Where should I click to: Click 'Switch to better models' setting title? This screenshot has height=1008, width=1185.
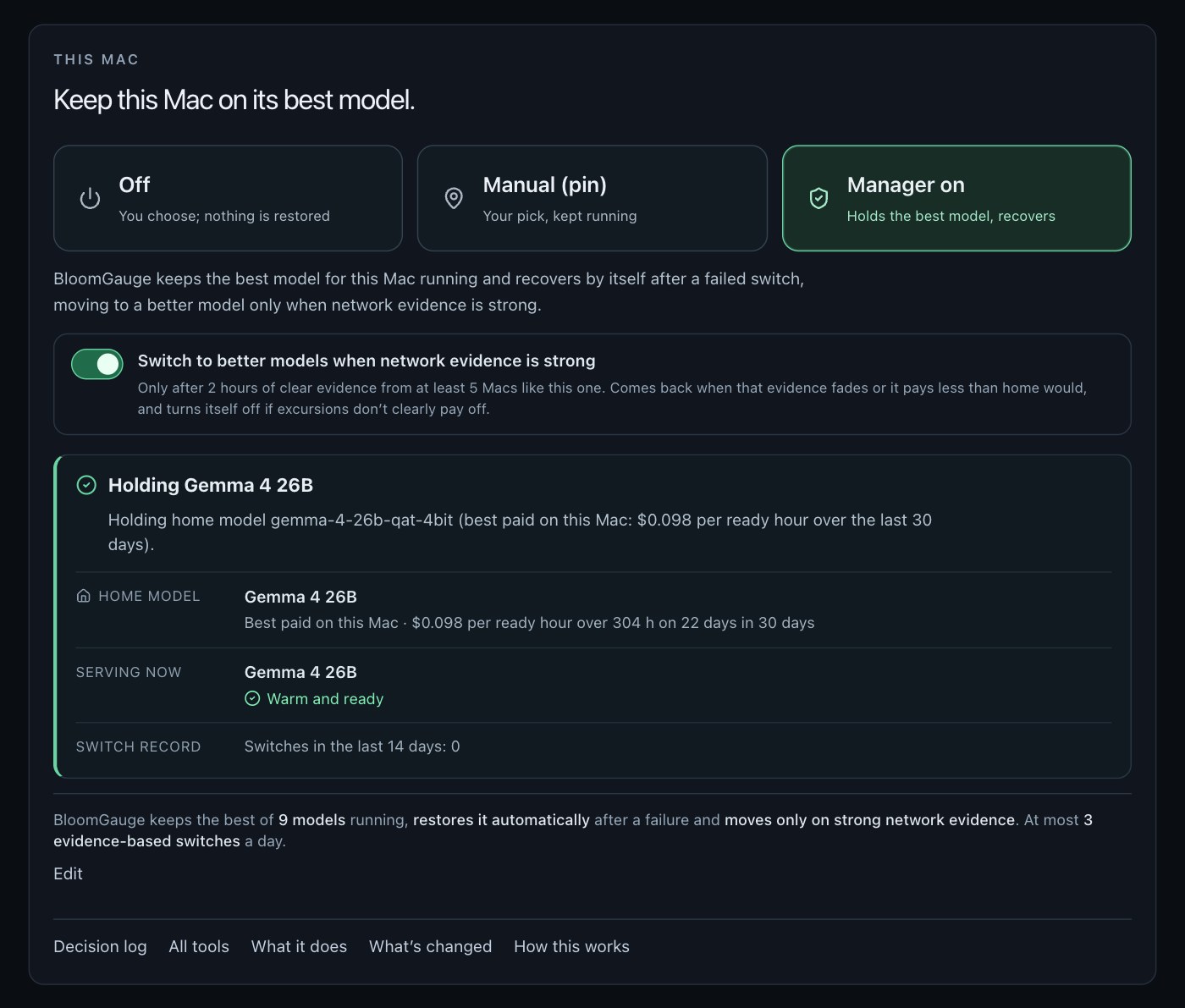[367, 361]
